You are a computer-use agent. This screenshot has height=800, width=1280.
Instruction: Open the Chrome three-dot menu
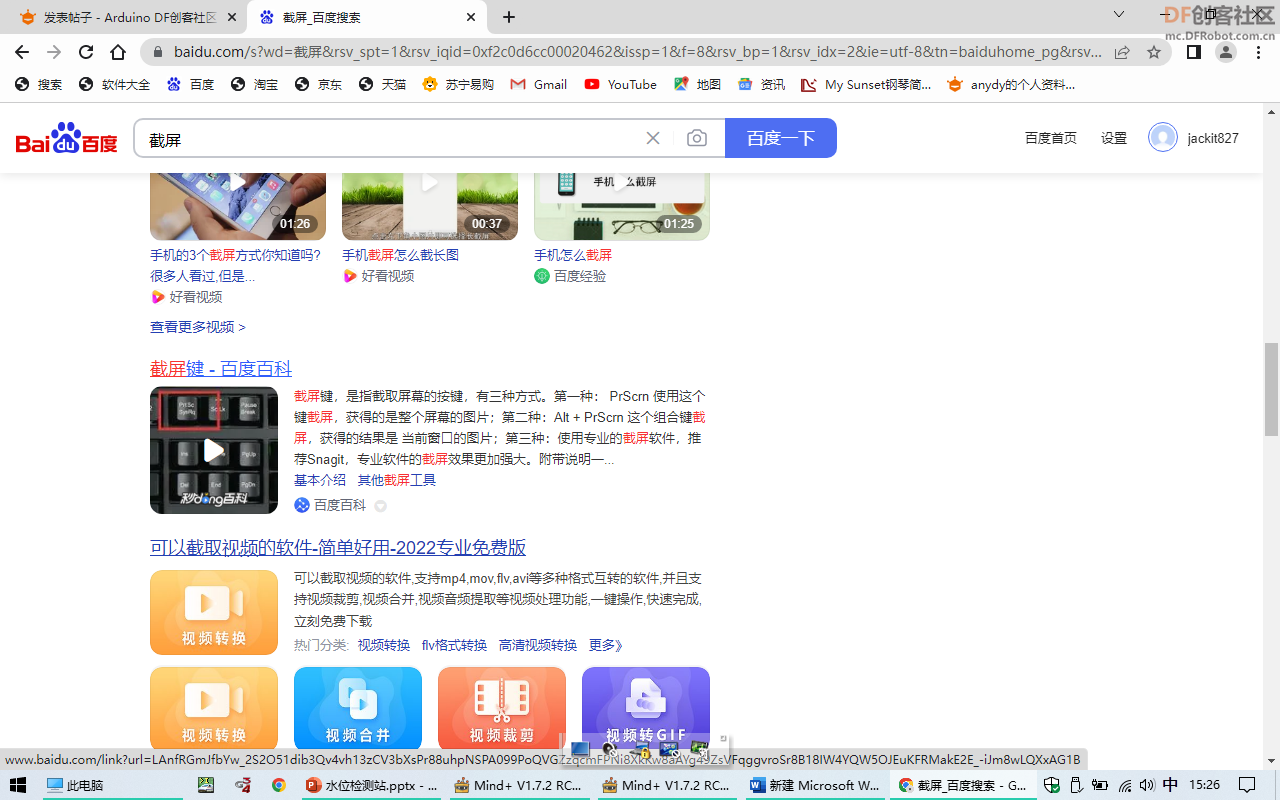tap(1258, 52)
